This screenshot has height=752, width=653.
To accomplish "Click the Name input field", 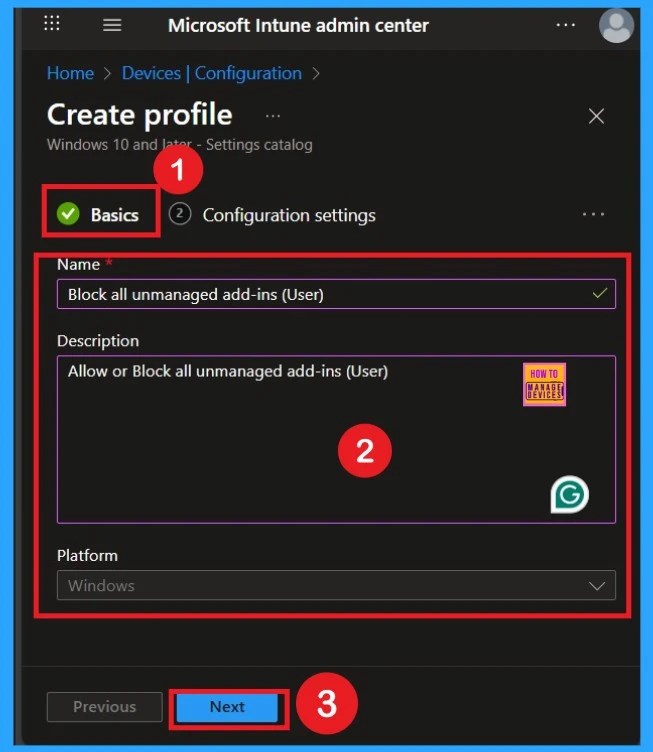I will coord(336,294).
